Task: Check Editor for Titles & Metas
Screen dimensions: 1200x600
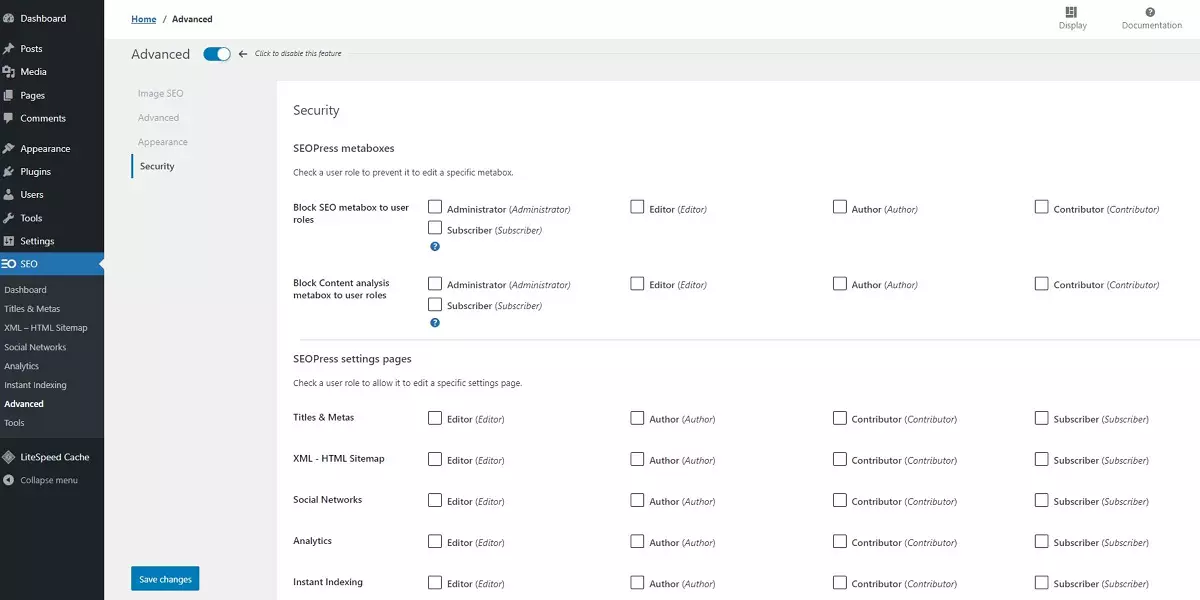Action: 435,418
